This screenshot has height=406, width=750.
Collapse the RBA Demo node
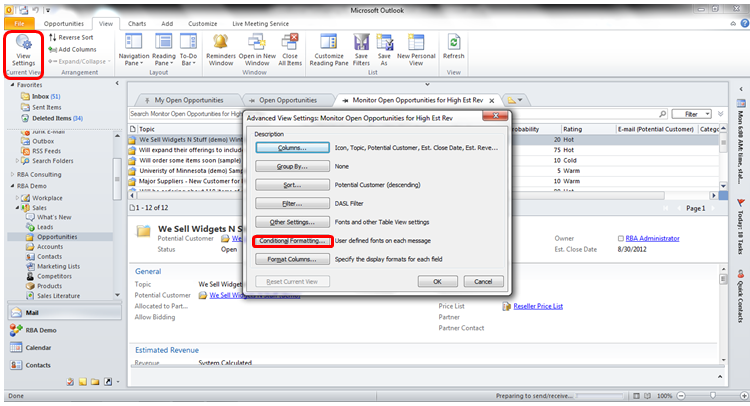pyautogui.click(x=12, y=186)
